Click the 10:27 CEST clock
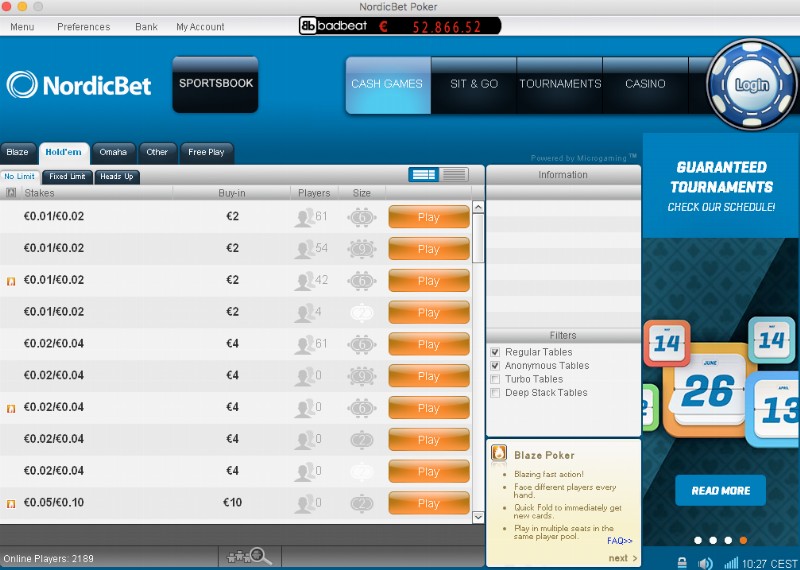The height and width of the screenshot is (570, 800). 769,563
